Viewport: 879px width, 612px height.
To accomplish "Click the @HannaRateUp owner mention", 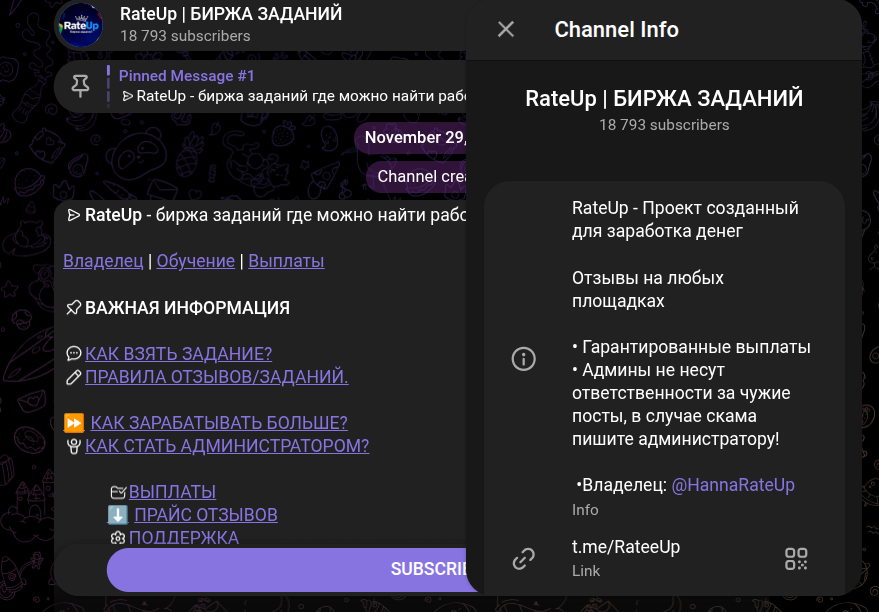I will click(733, 485).
